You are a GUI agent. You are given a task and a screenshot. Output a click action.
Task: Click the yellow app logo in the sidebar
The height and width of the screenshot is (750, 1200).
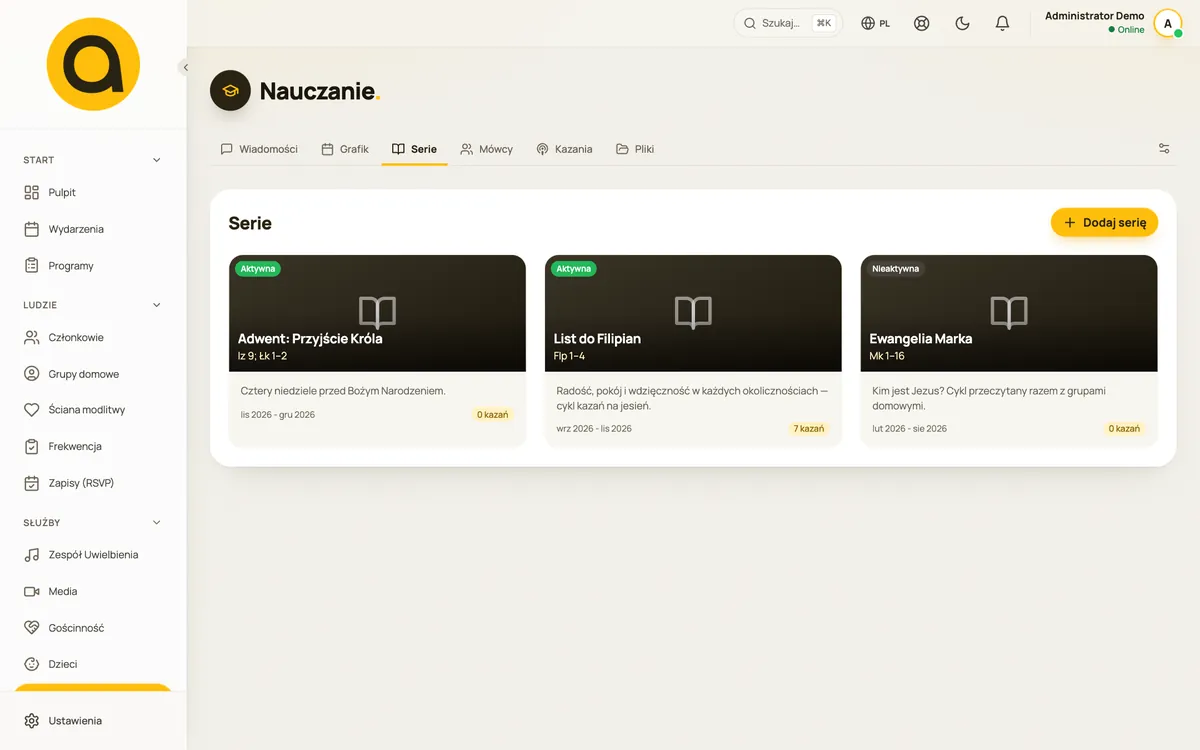(93, 64)
